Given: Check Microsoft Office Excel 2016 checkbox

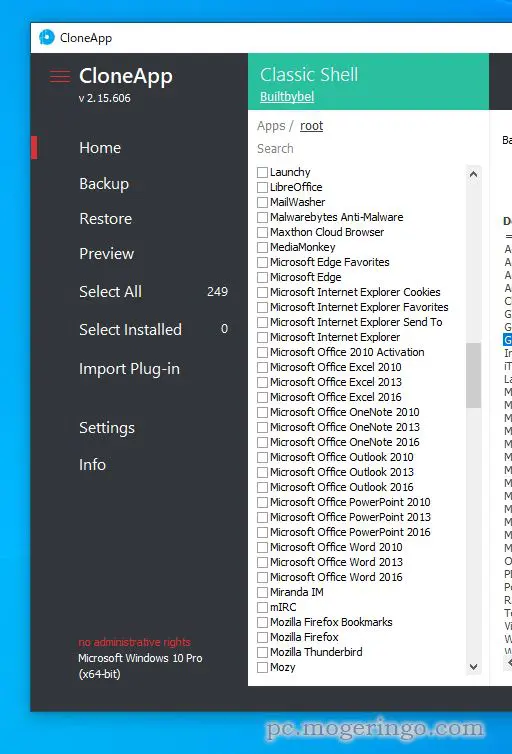Looking at the screenshot, I should tap(262, 397).
